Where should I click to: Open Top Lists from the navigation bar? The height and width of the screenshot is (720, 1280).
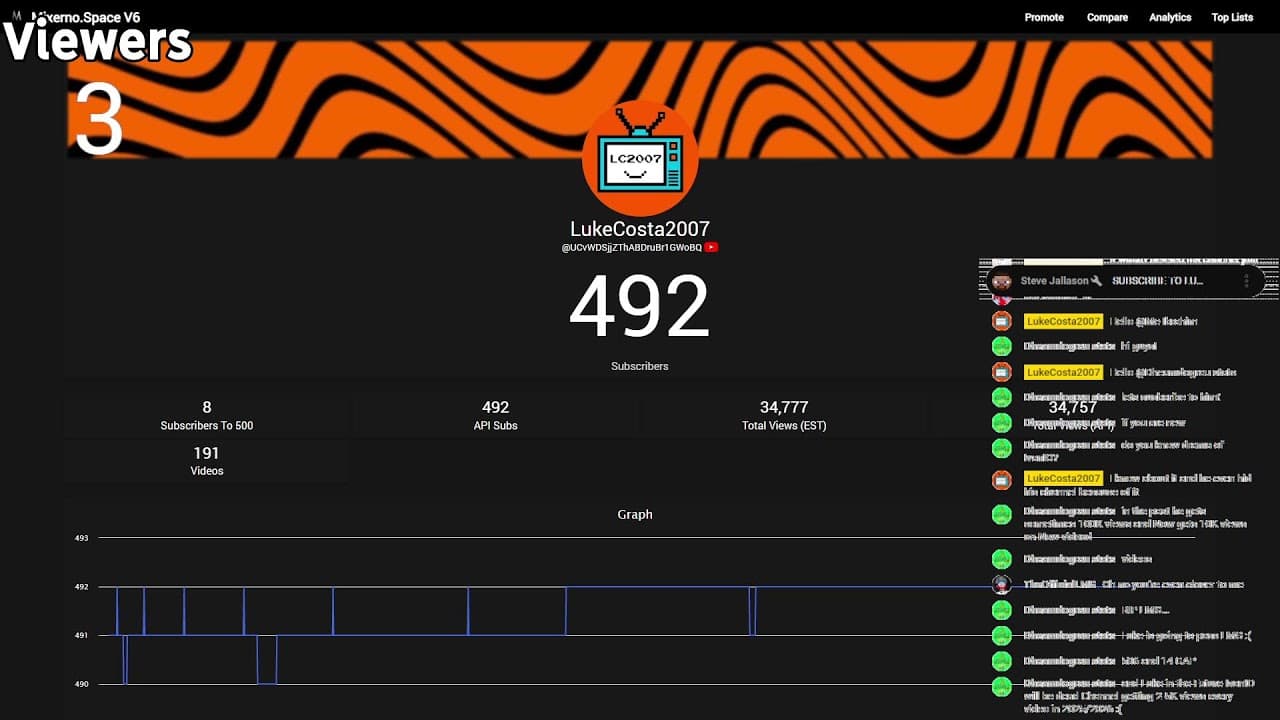[x=1232, y=17]
